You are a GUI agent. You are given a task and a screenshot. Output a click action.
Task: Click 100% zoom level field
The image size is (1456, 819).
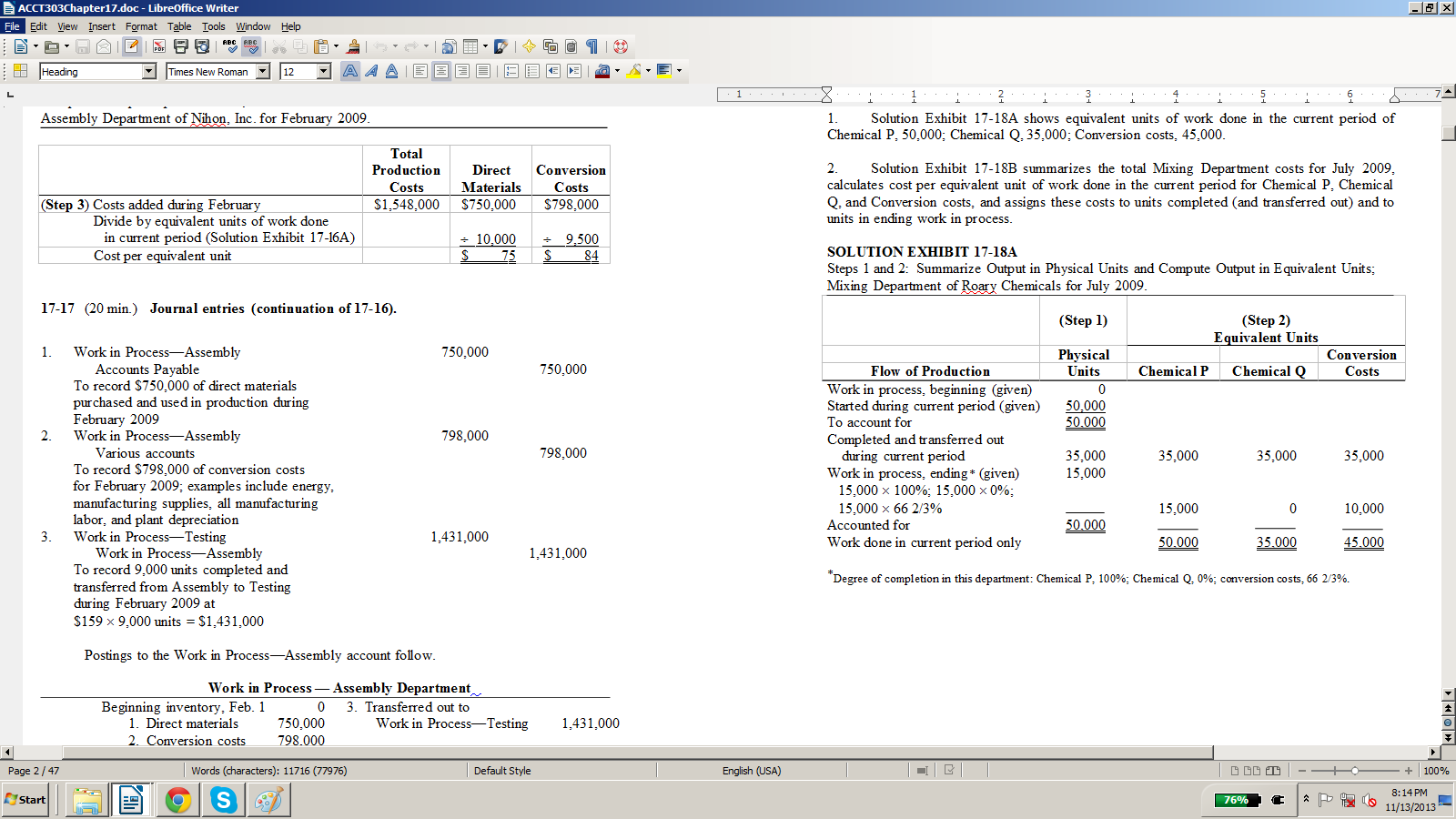click(x=1436, y=771)
